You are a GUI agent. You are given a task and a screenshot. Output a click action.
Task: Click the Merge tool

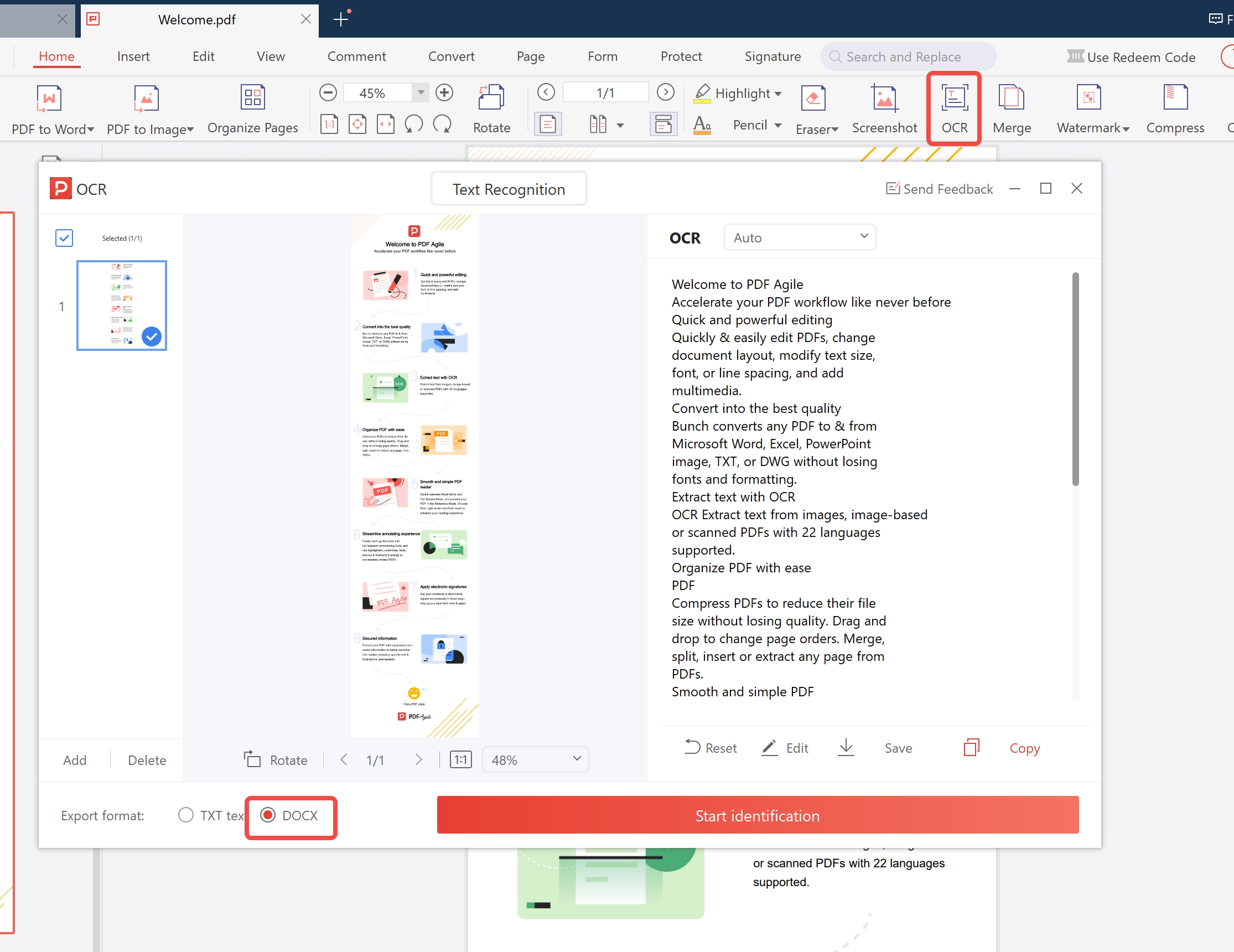tap(1012, 110)
